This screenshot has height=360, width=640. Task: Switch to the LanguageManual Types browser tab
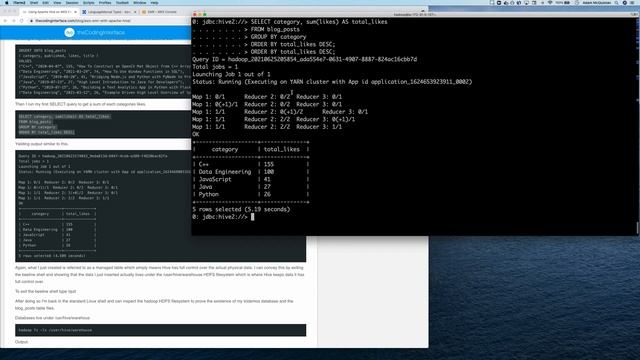pos(109,12)
